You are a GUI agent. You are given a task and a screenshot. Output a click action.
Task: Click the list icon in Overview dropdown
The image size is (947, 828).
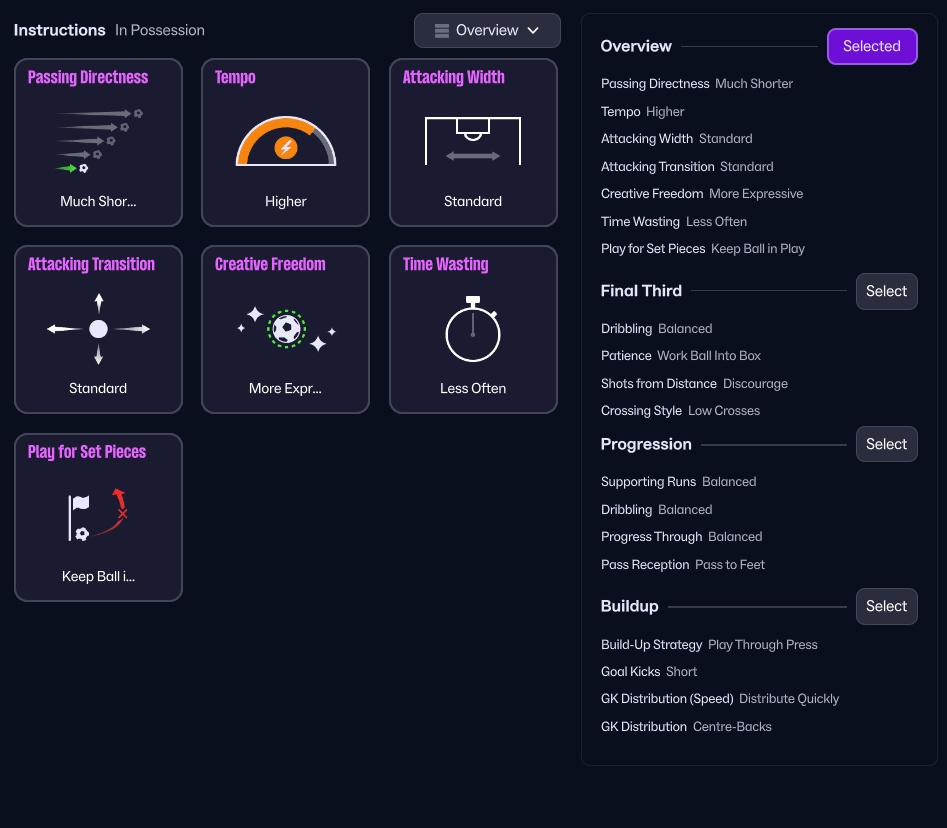441,31
